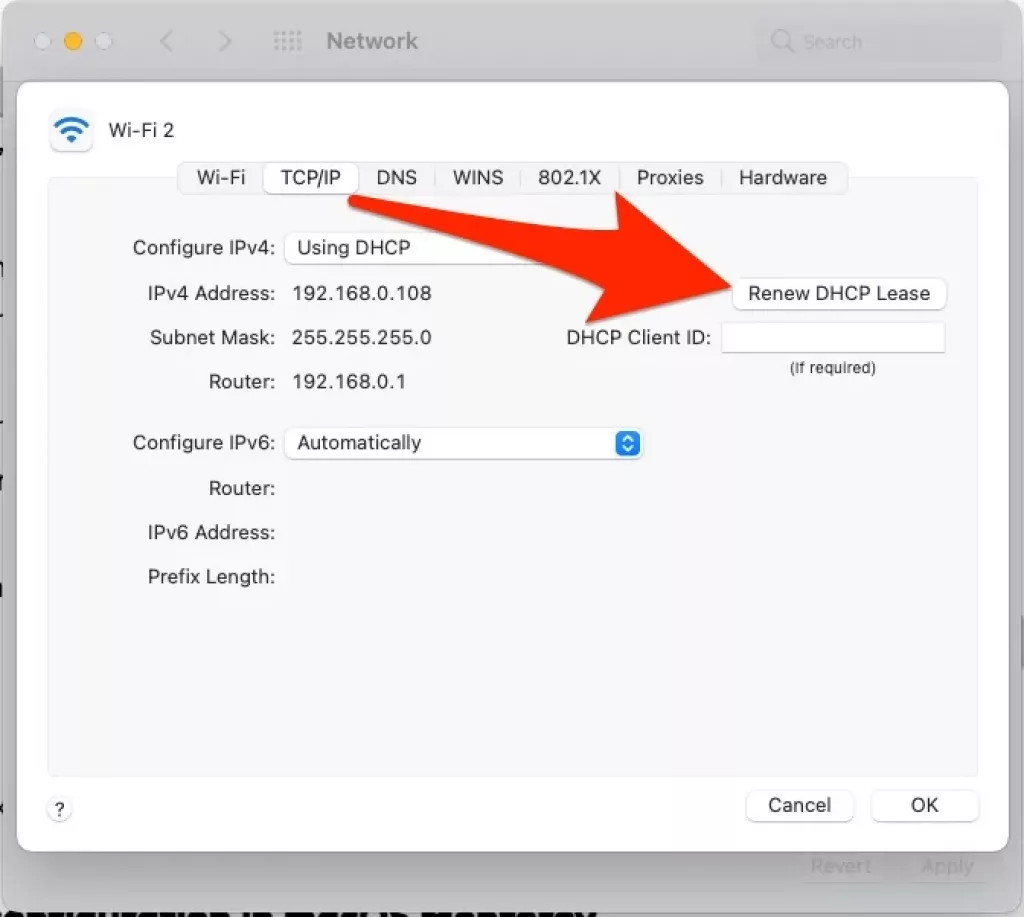Click the Configure IPv6 label
Viewport: 1024px width, 917px height.
tap(204, 443)
